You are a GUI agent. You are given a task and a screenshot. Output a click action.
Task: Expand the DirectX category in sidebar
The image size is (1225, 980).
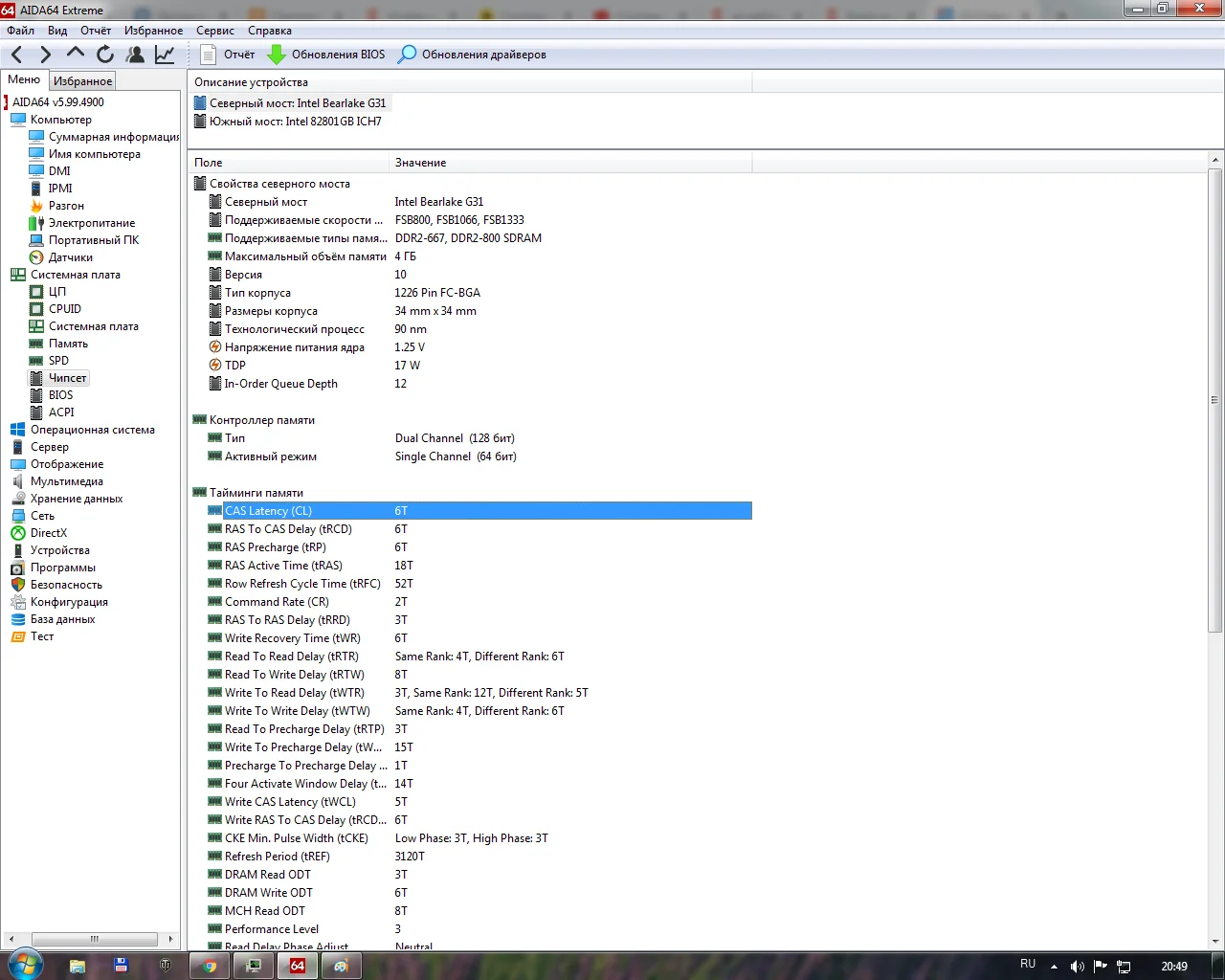48,533
